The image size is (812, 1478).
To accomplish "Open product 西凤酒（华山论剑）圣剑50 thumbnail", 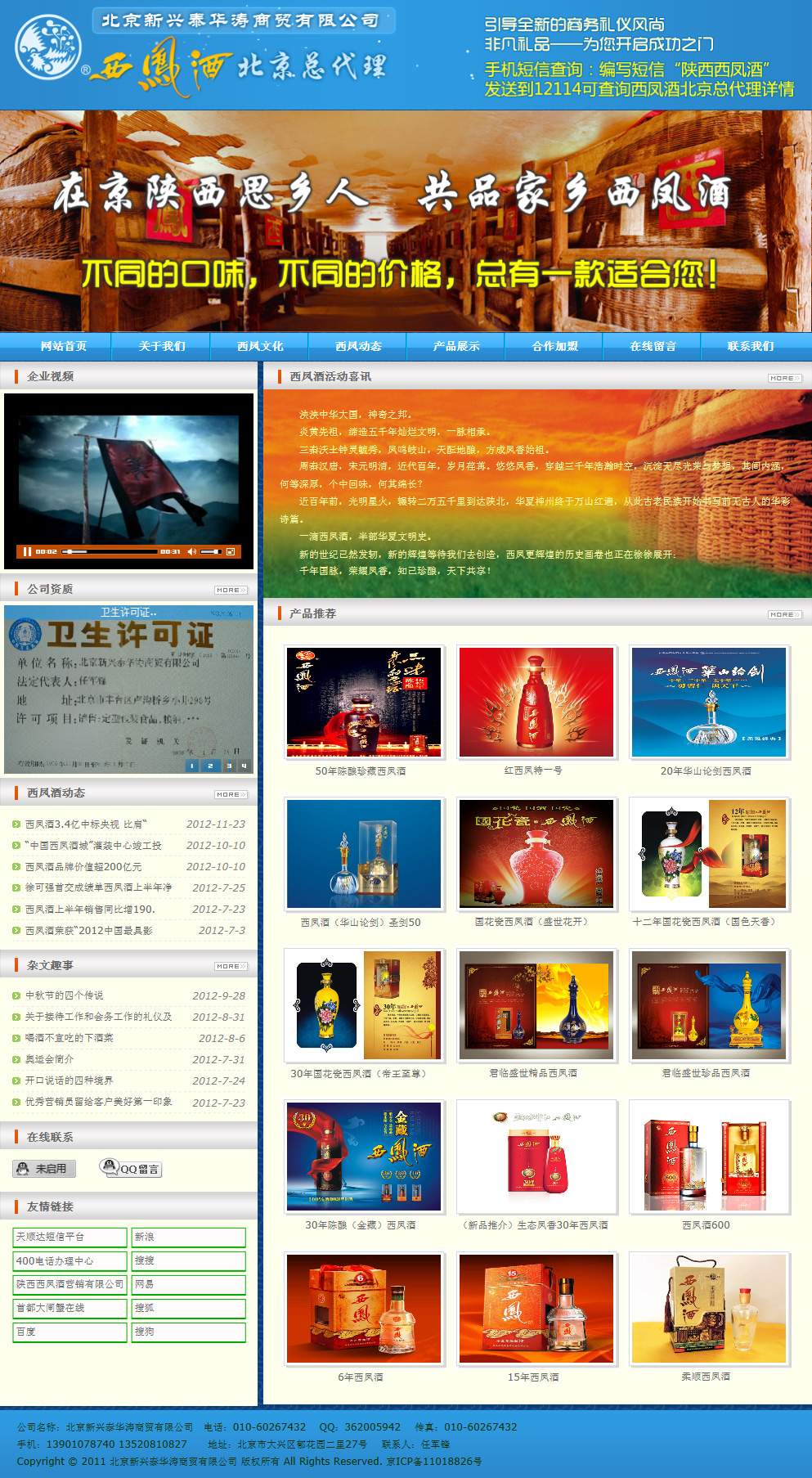I will pos(364,854).
